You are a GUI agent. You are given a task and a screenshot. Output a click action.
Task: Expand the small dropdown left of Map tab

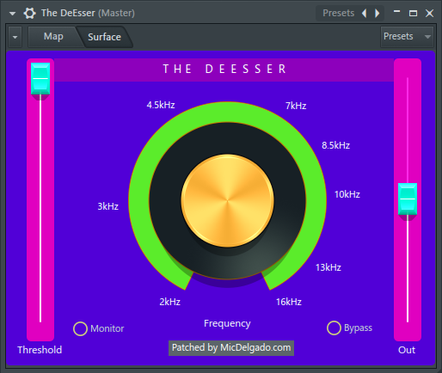coord(15,37)
